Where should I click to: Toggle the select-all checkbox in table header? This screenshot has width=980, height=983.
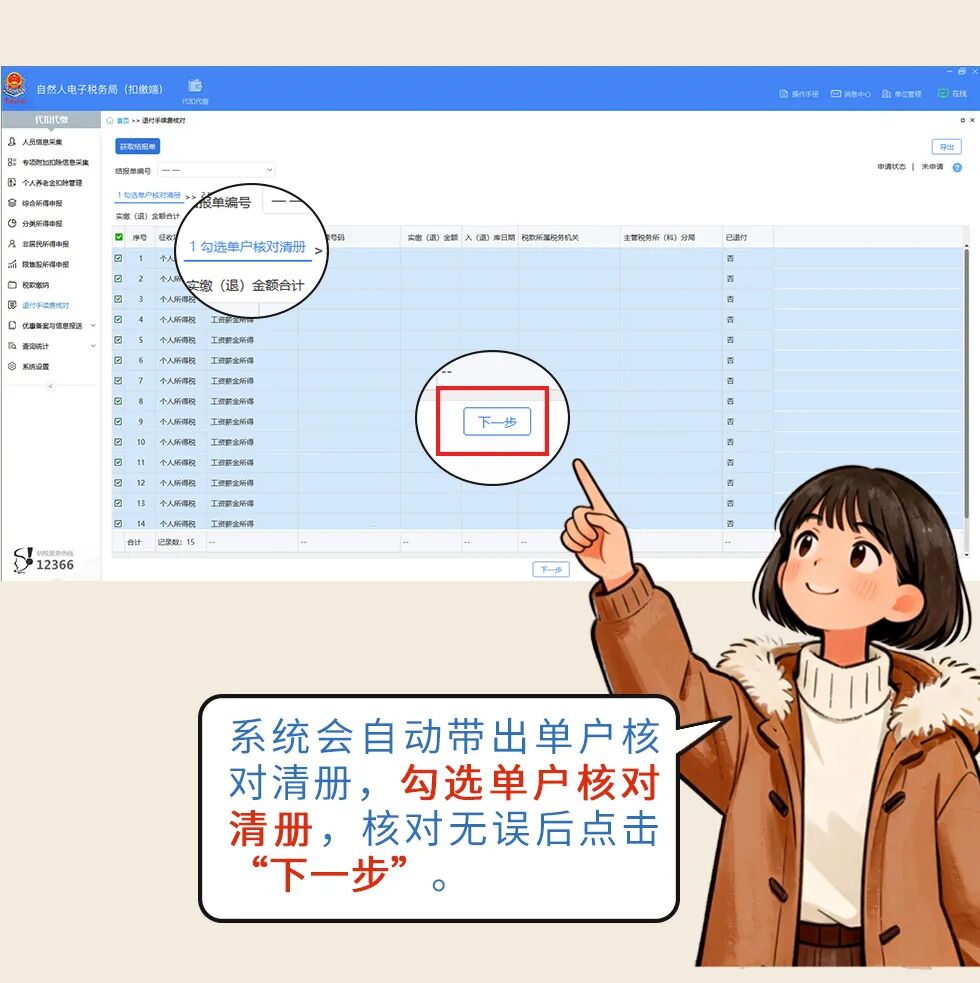[x=119, y=238]
